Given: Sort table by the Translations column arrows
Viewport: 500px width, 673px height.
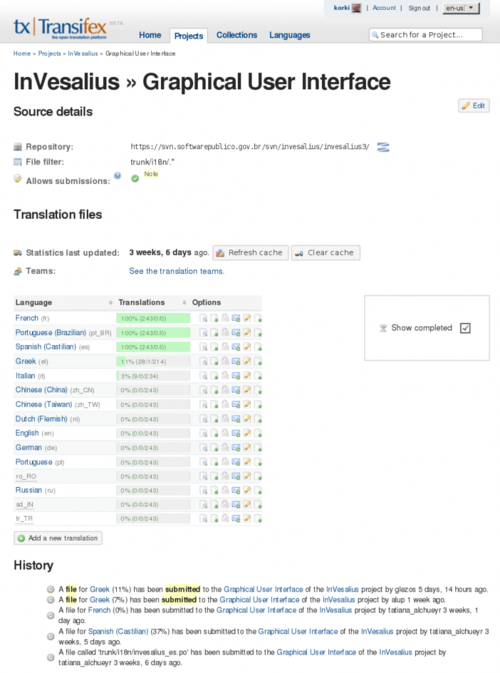Looking at the screenshot, I should click(x=184, y=303).
